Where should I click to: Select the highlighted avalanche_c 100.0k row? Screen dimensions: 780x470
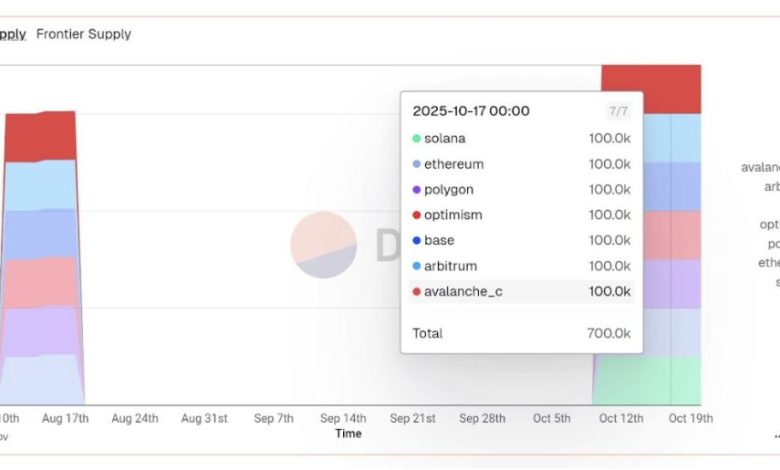tap(521, 292)
